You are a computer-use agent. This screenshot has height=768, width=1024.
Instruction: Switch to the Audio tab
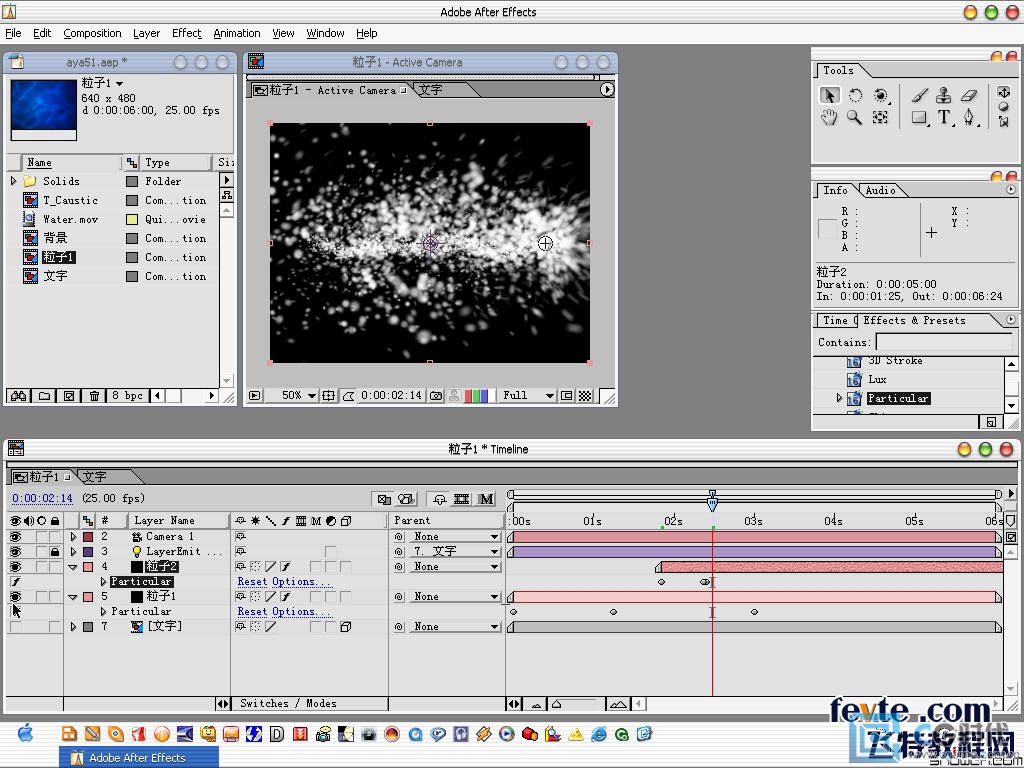tap(880, 191)
